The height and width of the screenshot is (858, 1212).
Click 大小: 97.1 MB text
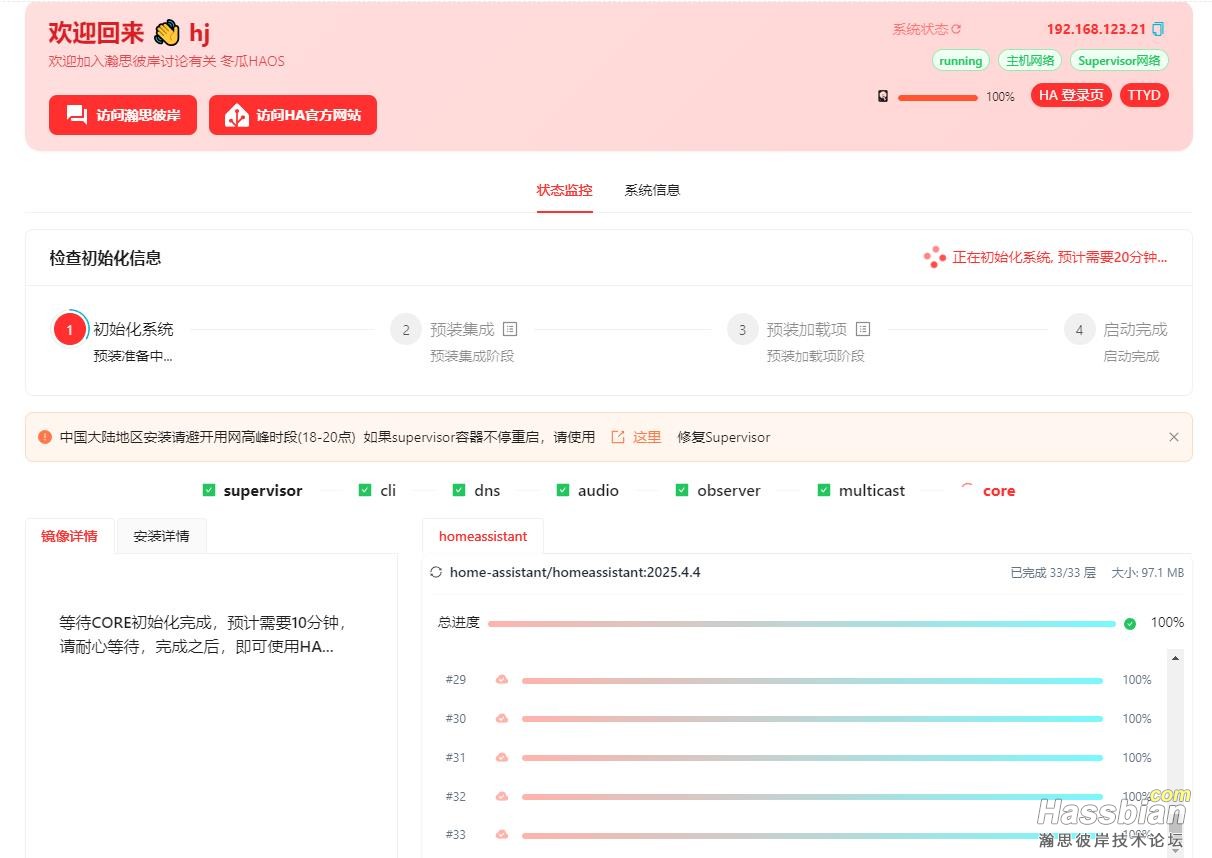click(x=1148, y=573)
